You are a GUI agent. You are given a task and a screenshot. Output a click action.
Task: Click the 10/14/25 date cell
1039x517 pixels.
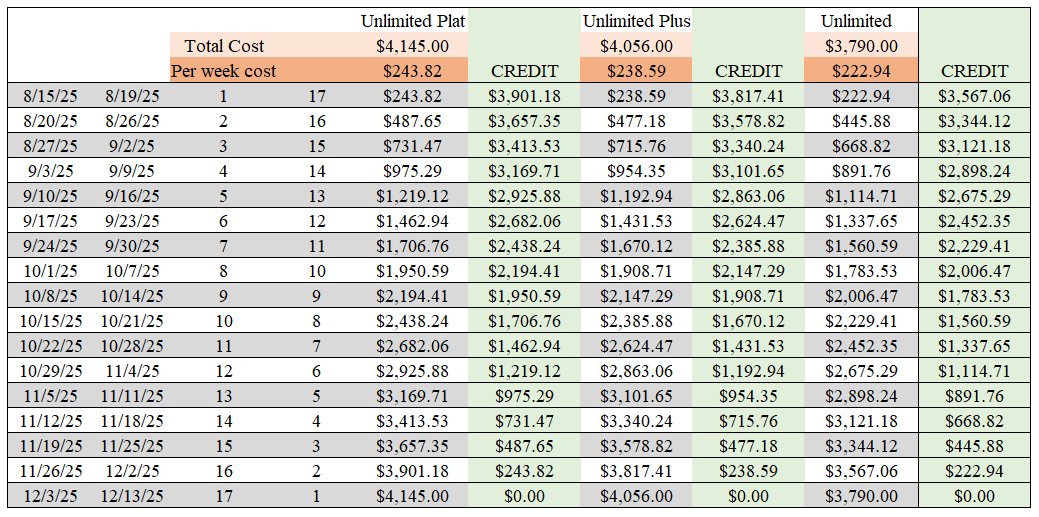click(132, 296)
